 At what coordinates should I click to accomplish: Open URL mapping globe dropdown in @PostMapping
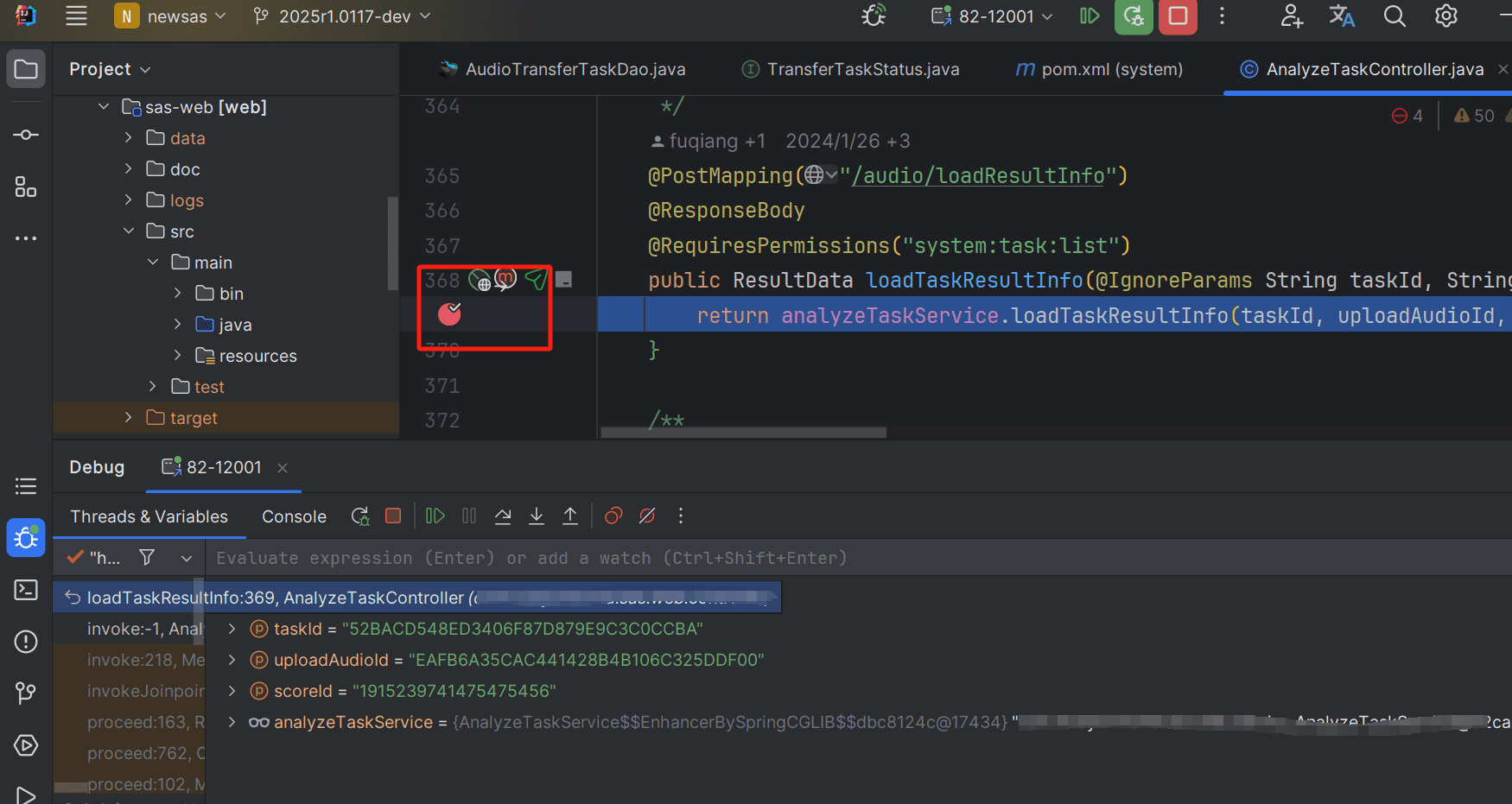click(821, 175)
